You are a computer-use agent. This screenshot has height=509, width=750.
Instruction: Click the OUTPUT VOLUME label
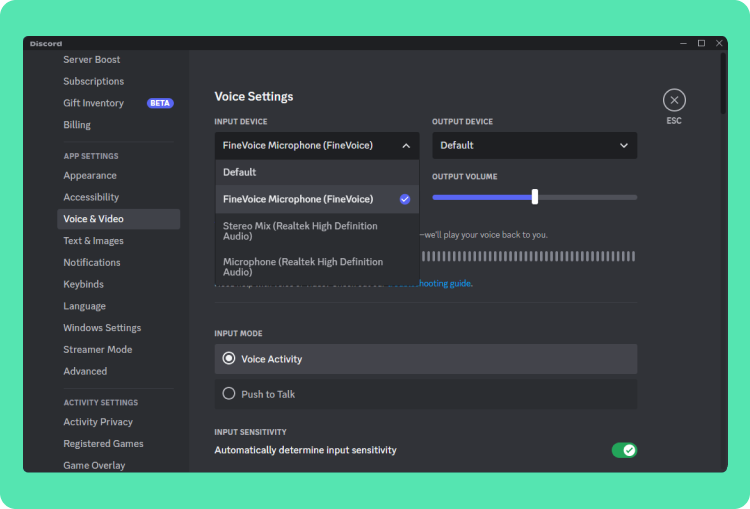(x=464, y=177)
